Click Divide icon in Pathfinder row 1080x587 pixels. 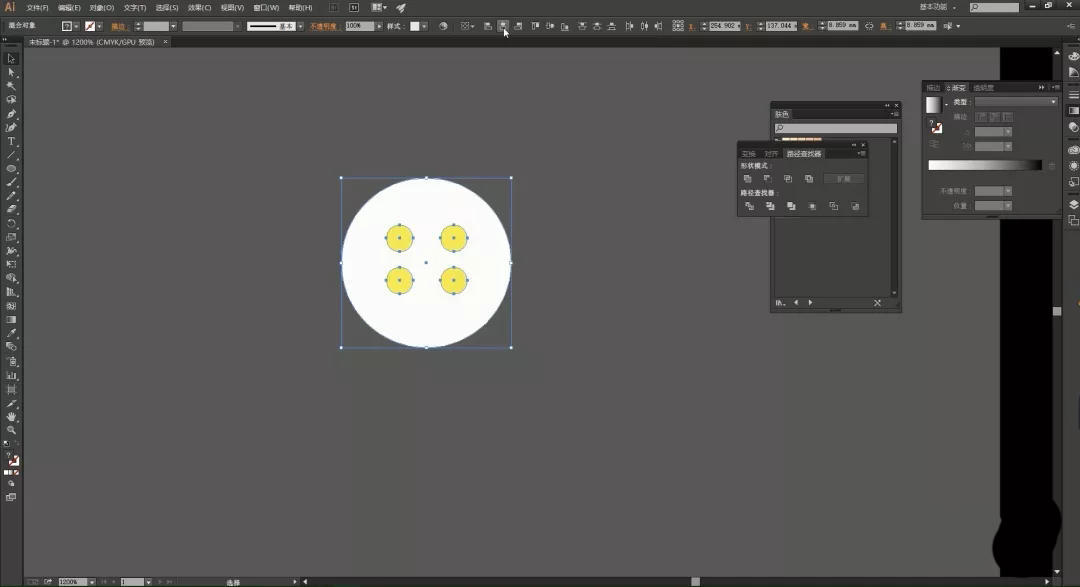(x=749, y=206)
